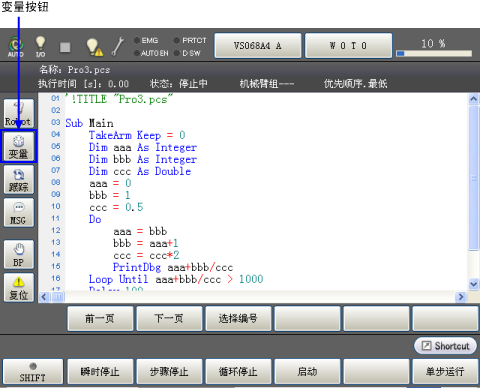This screenshot has width=480, height=388.
Task: Click the program name Pro3.pcs
Action: 89,70
